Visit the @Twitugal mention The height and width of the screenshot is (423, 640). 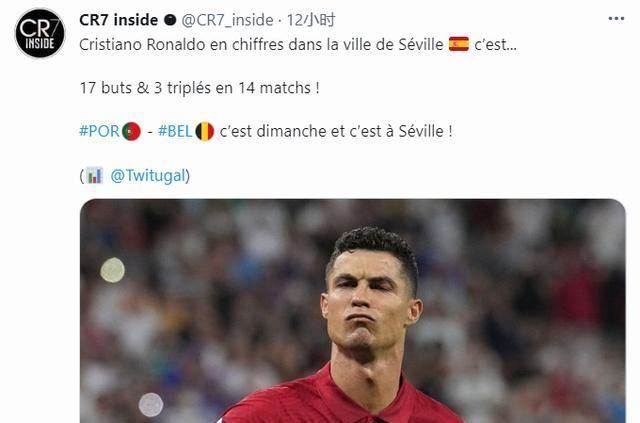click(148, 176)
